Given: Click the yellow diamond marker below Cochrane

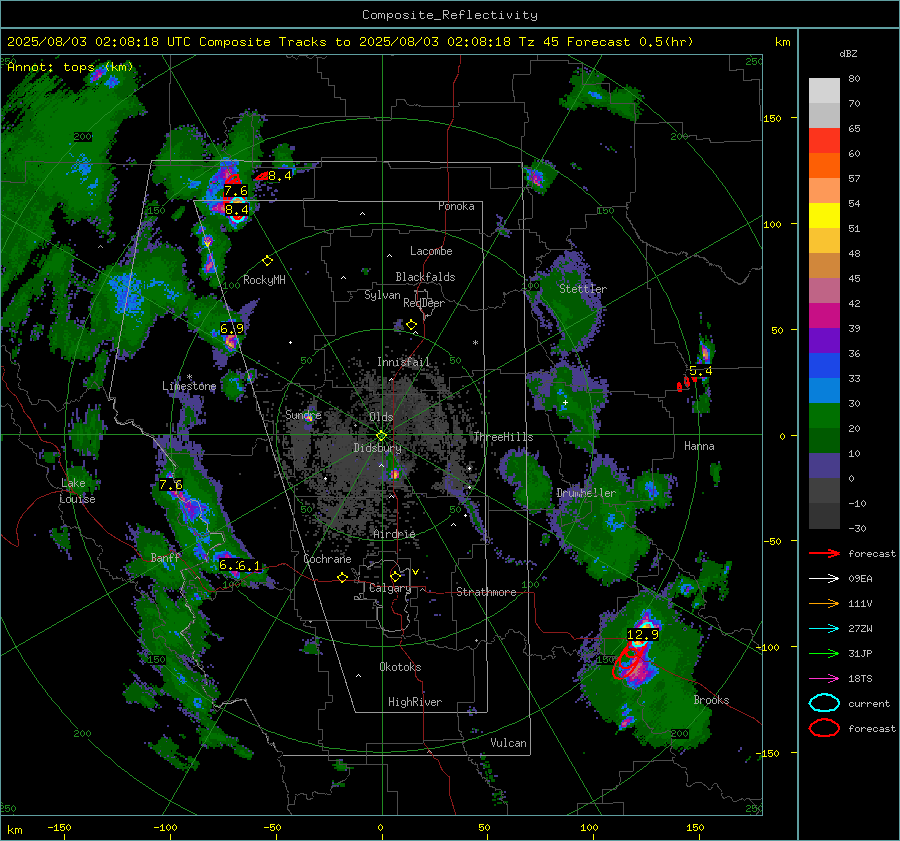Looking at the screenshot, I should (342, 578).
